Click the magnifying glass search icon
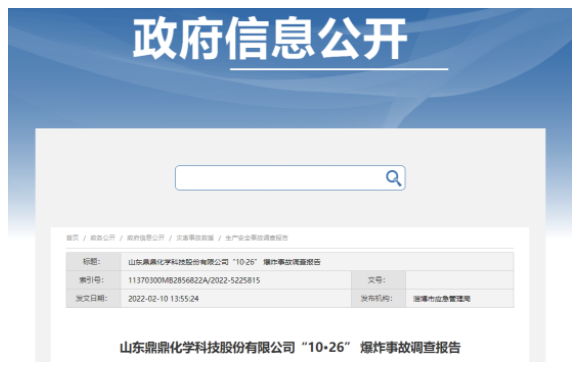581x376 pixels. tap(393, 178)
